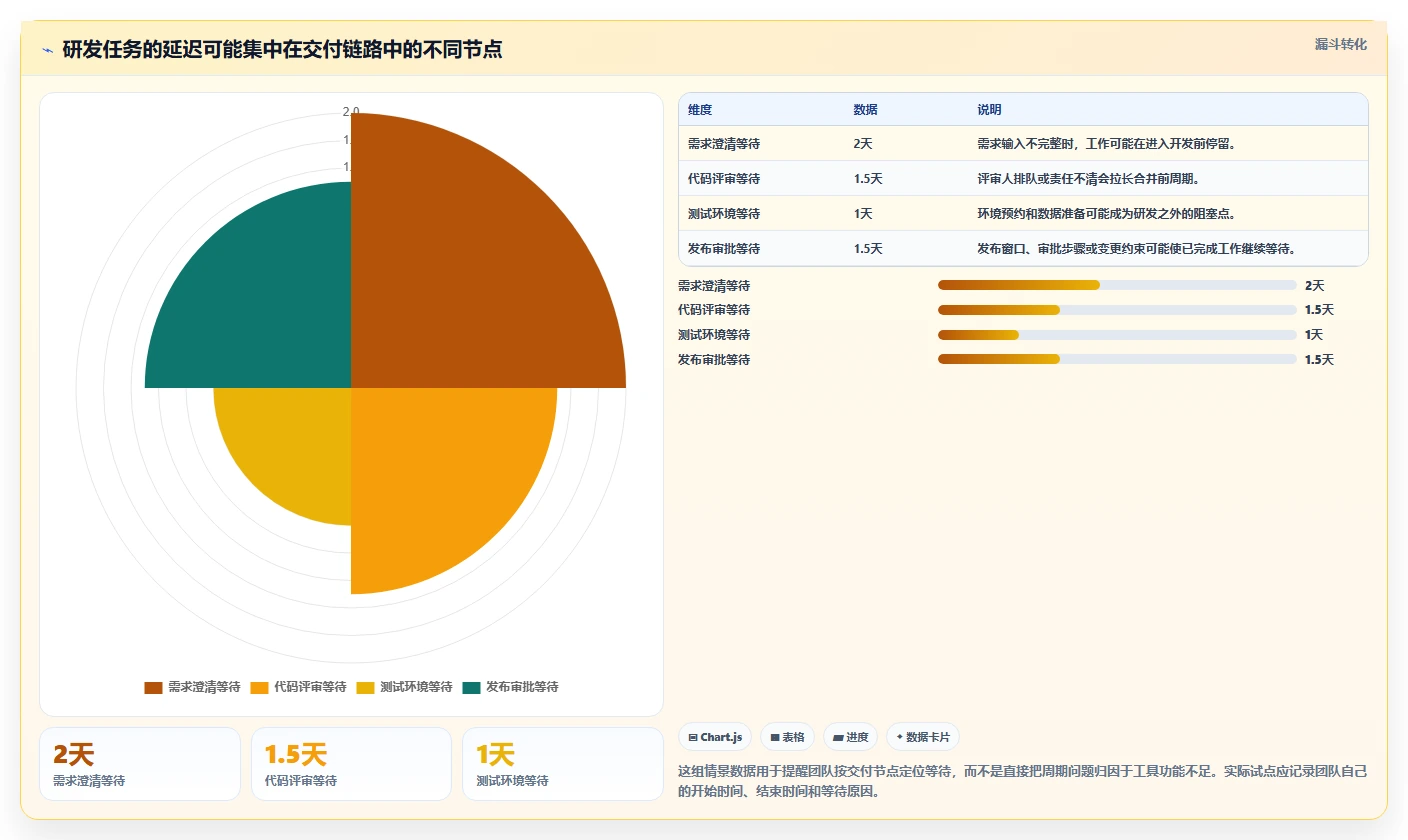The image size is (1408, 840).
Task: Click the 数据 column header
Action: click(x=865, y=110)
